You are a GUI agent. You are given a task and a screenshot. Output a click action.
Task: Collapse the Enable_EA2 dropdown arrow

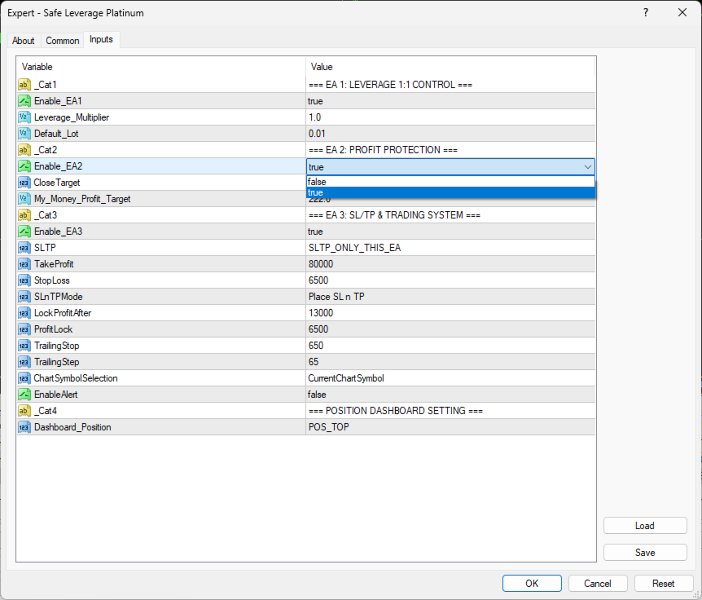coord(587,167)
